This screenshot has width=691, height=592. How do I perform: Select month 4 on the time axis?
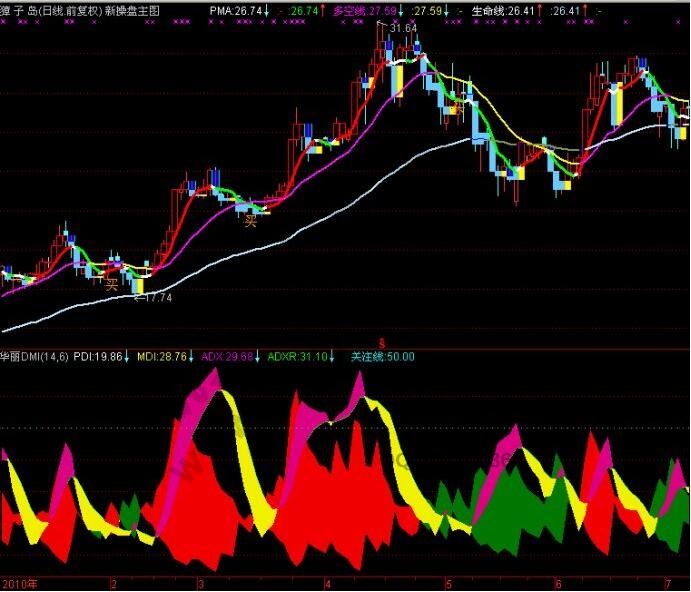(327, 583)
